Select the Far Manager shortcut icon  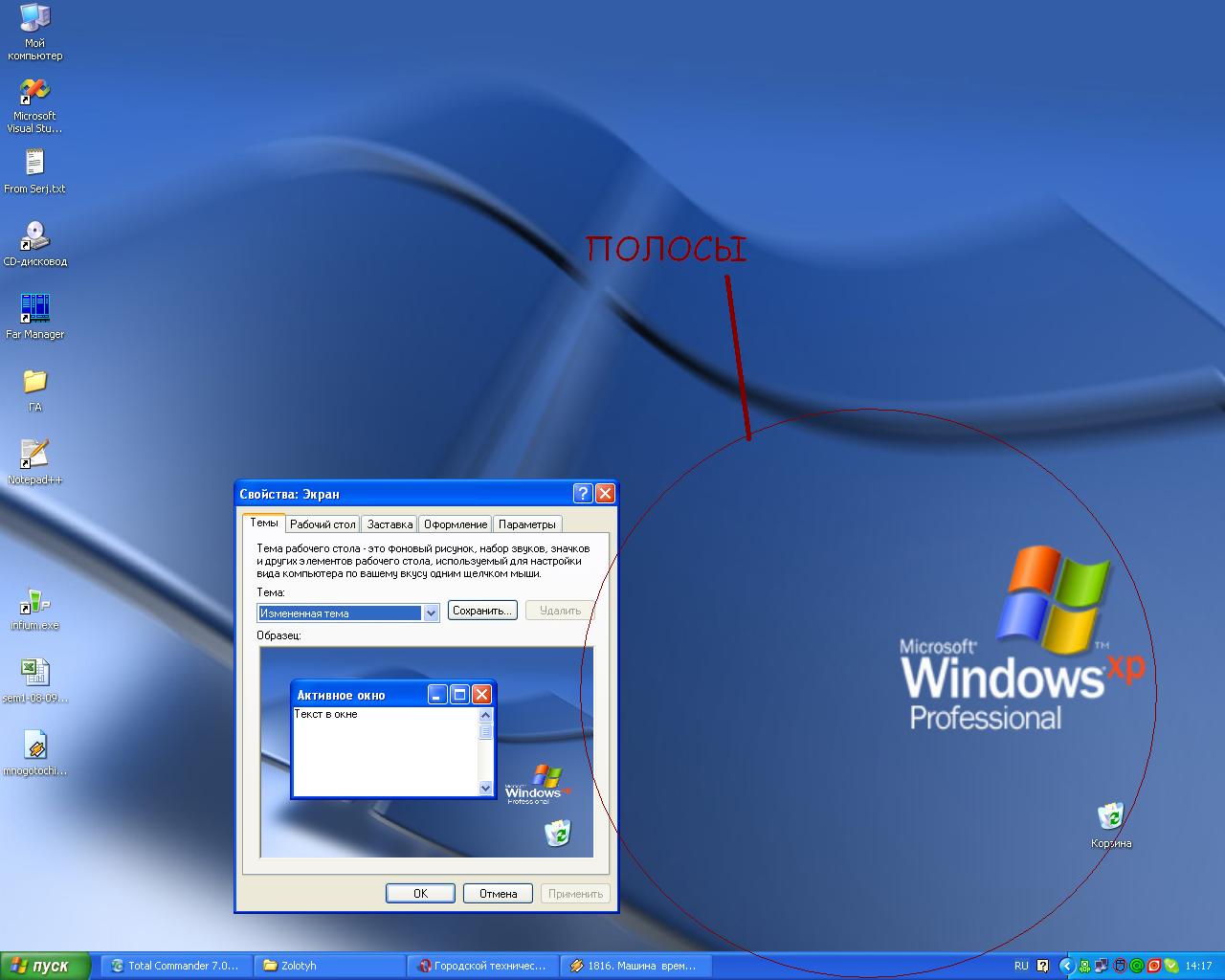(x=34, y=317)
